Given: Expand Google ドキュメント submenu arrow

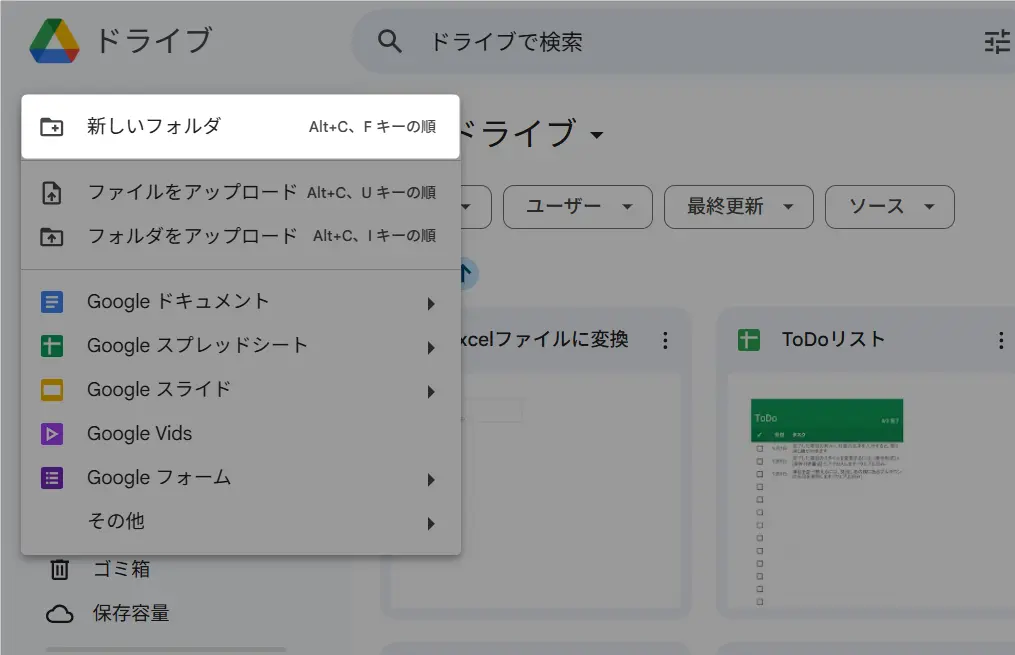Looking at the screenshot, I should point(431,303).
